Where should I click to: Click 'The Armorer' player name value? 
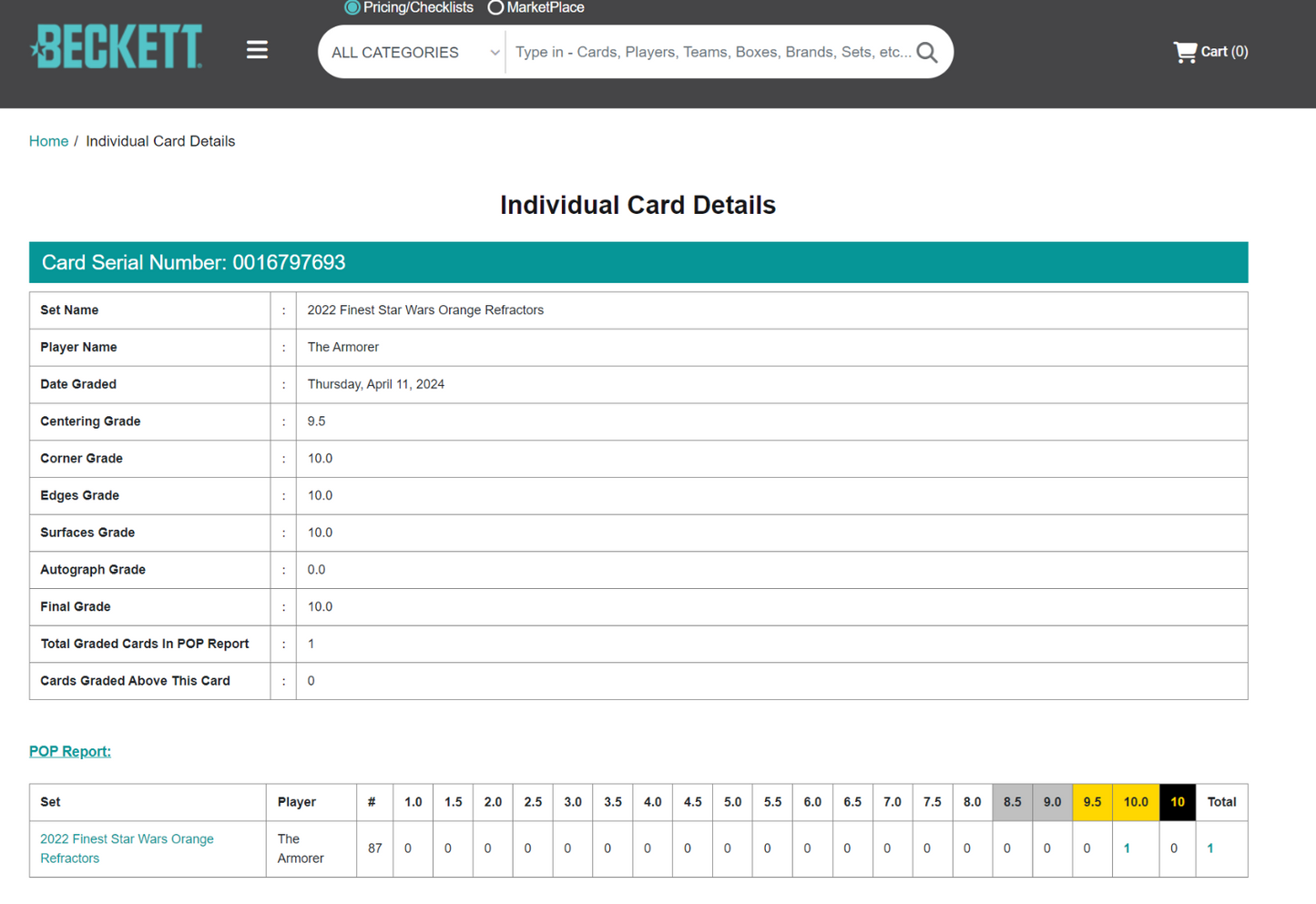[x=343, y=348]
